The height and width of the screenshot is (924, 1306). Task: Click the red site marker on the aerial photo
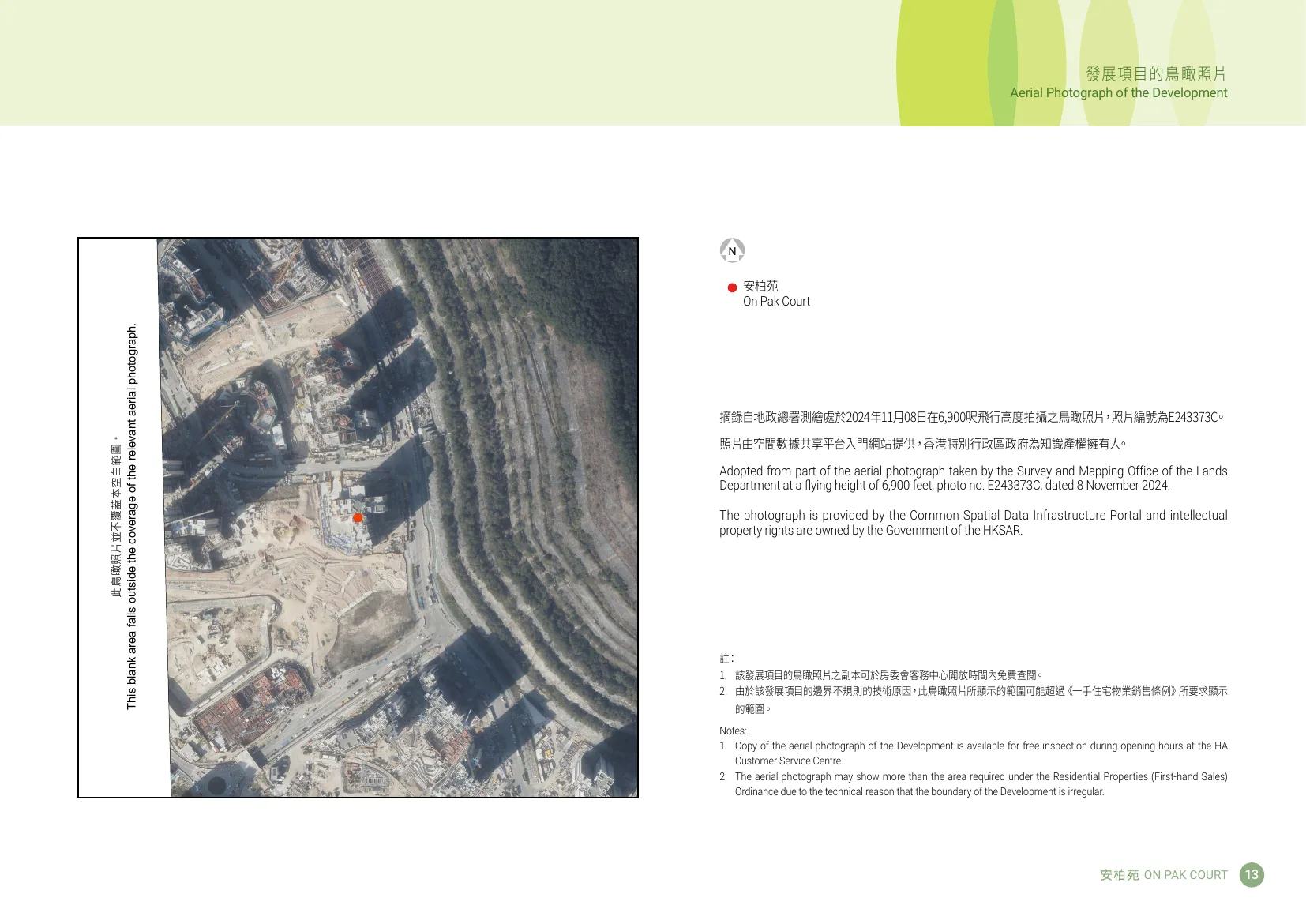point(358,517)
